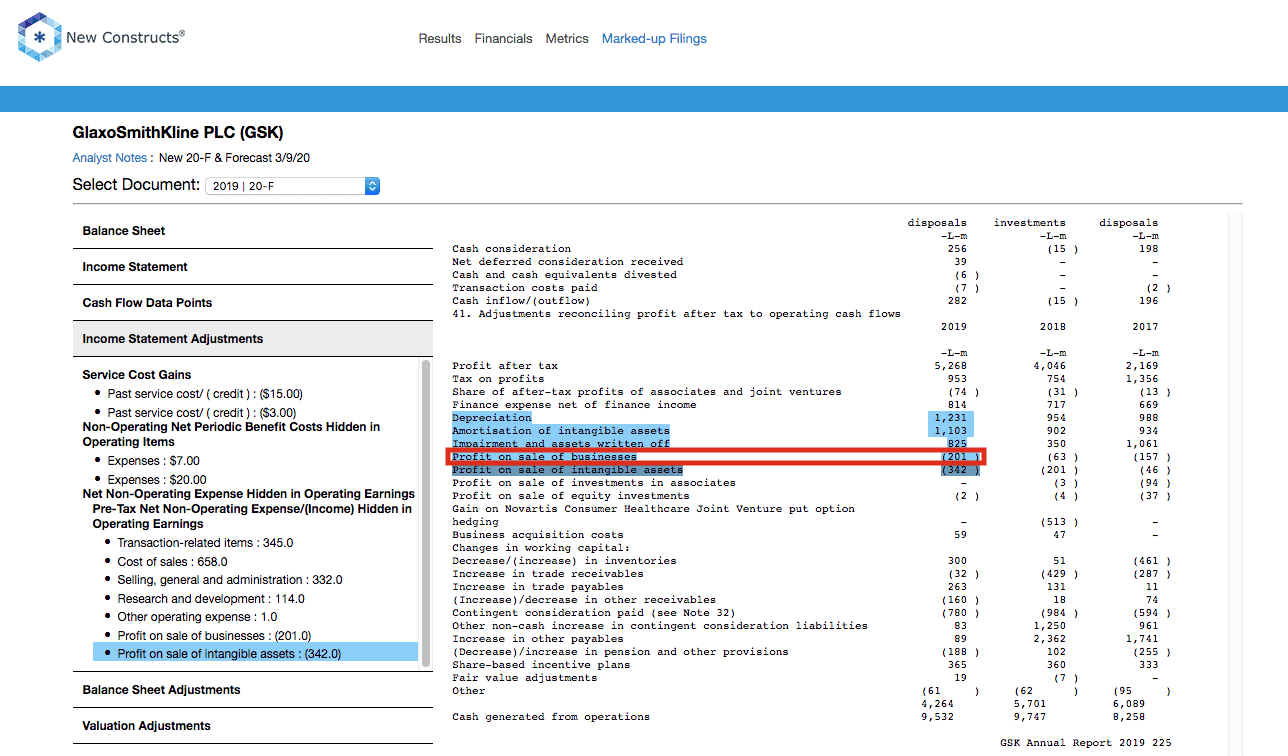Expand the Balance Sheet section
This screenshot has width=1288, height=756.
[253, 231]
